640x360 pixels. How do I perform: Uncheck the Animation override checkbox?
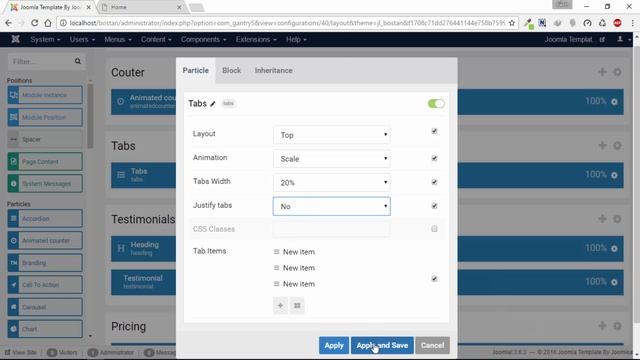434,158
